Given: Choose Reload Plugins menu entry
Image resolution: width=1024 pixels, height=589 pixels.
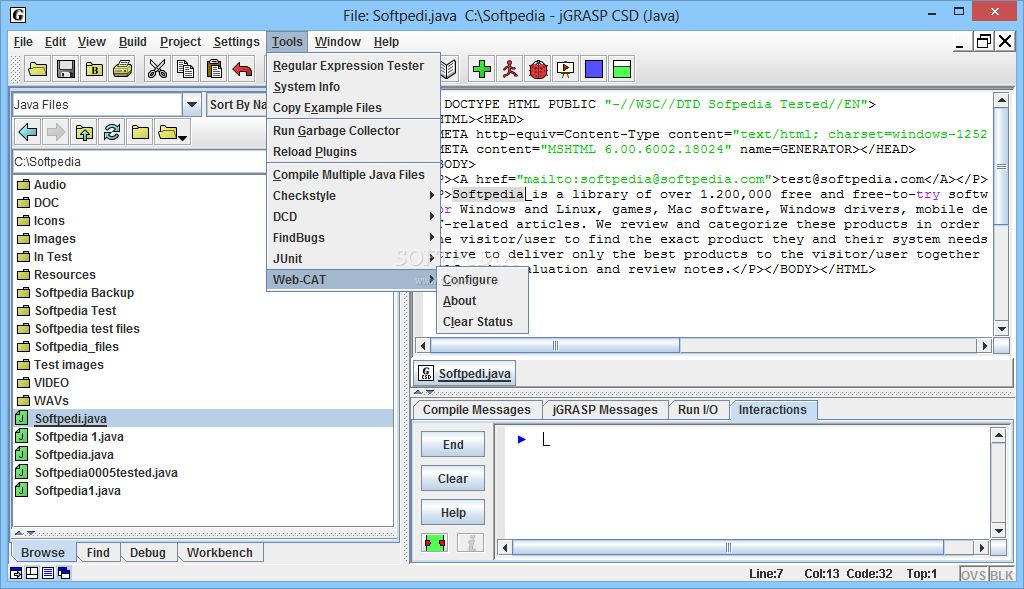Looking at the screenshot, I should (353, 151).
